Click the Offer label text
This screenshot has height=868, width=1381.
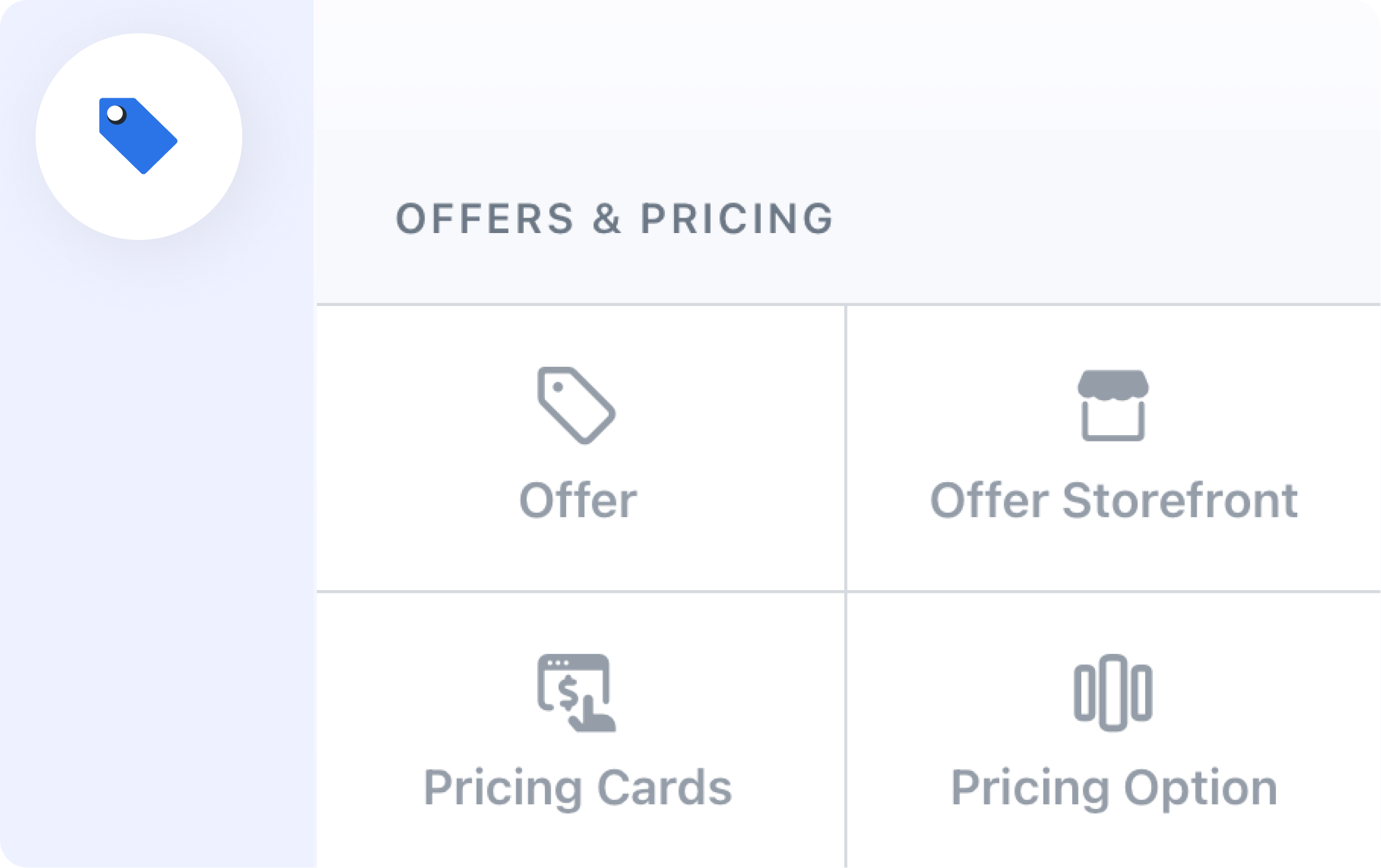click(578, 500)
